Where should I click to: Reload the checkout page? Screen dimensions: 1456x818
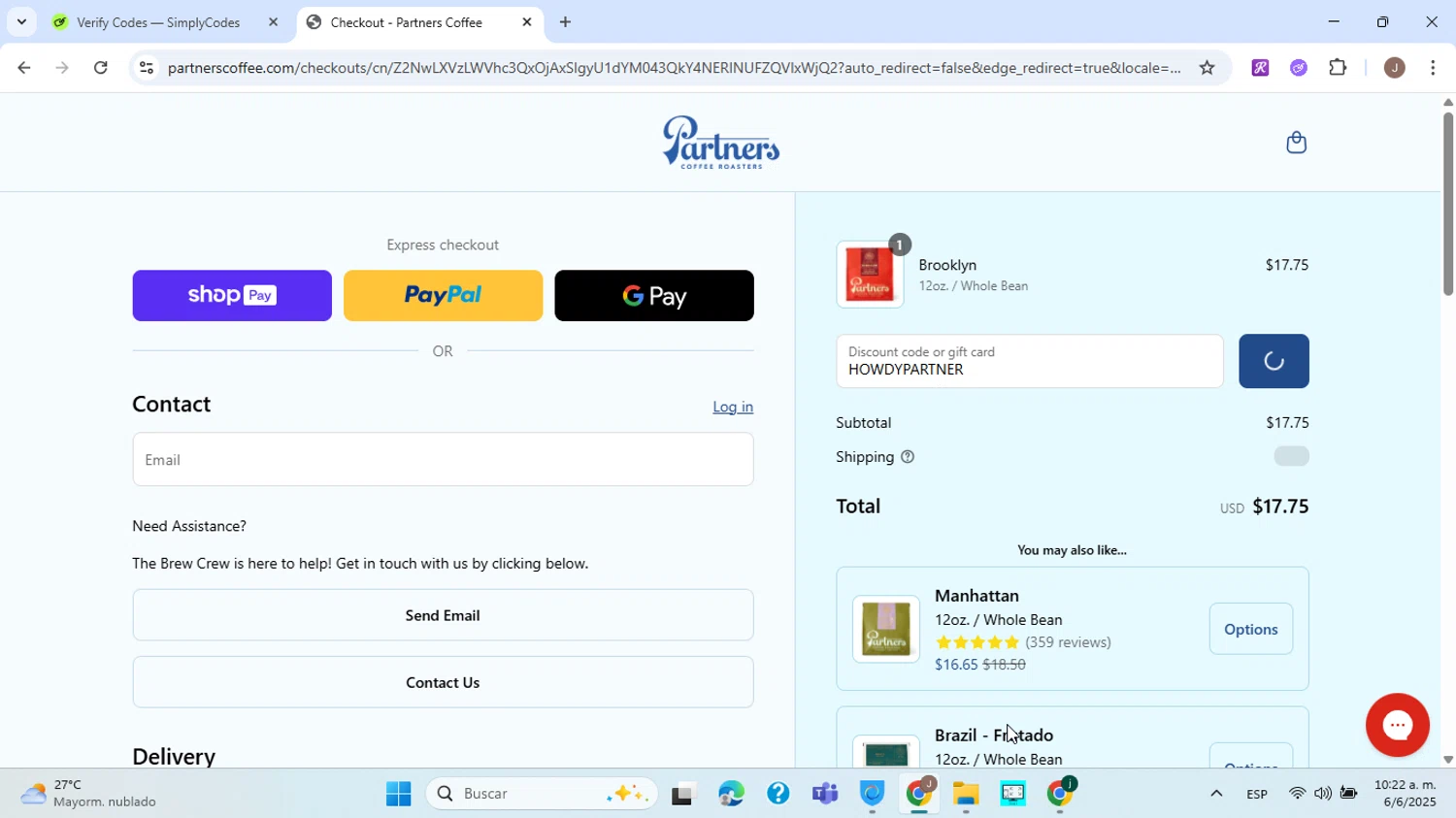(x=101, y=68)
